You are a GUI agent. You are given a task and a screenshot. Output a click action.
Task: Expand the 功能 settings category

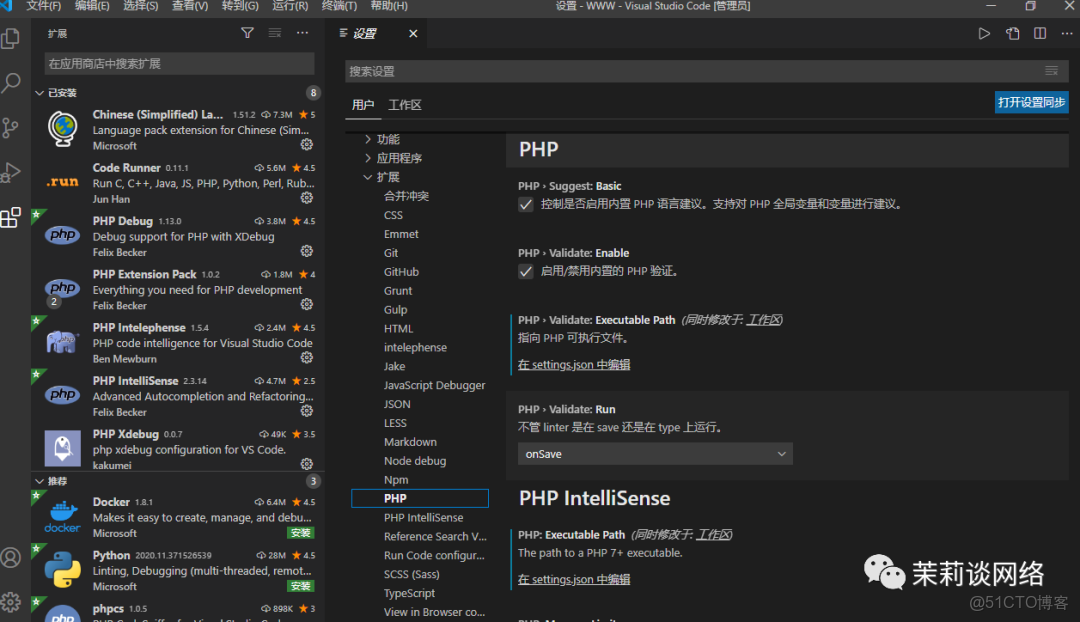pos(368,139)
